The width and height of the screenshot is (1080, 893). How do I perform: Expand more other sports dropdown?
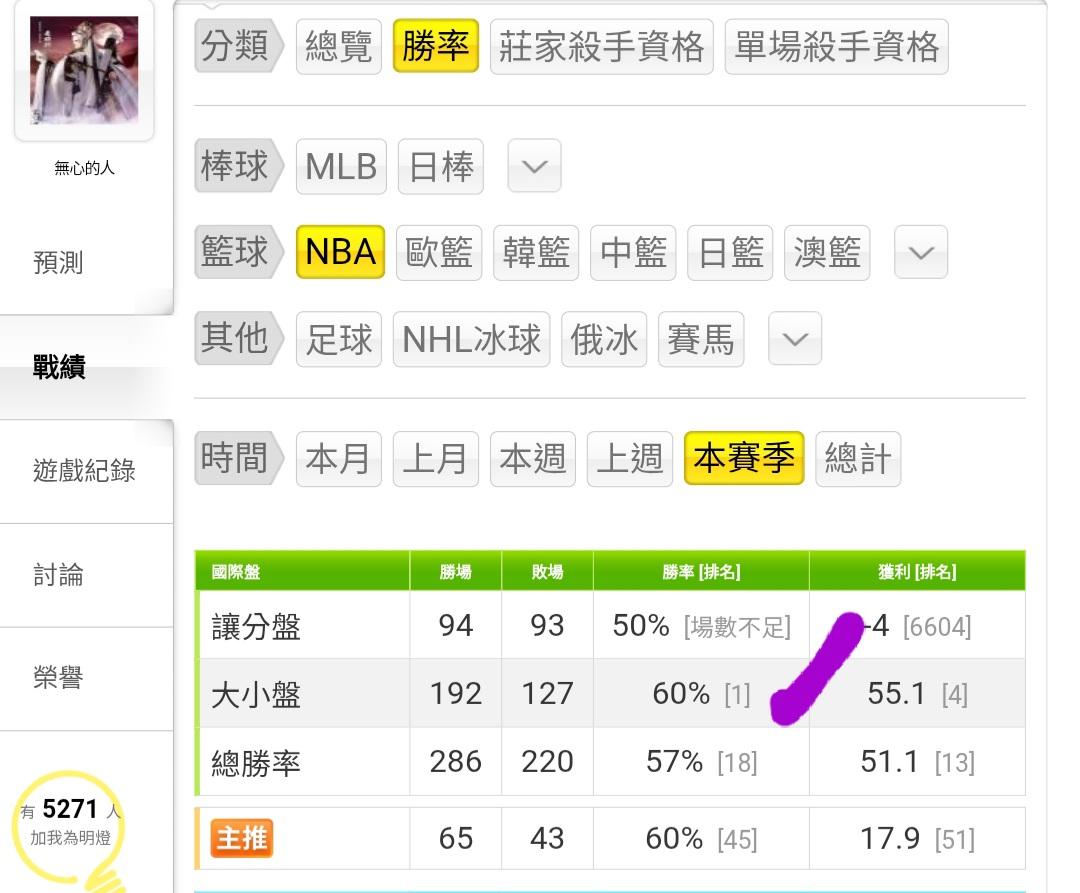(x=795, y=338)
